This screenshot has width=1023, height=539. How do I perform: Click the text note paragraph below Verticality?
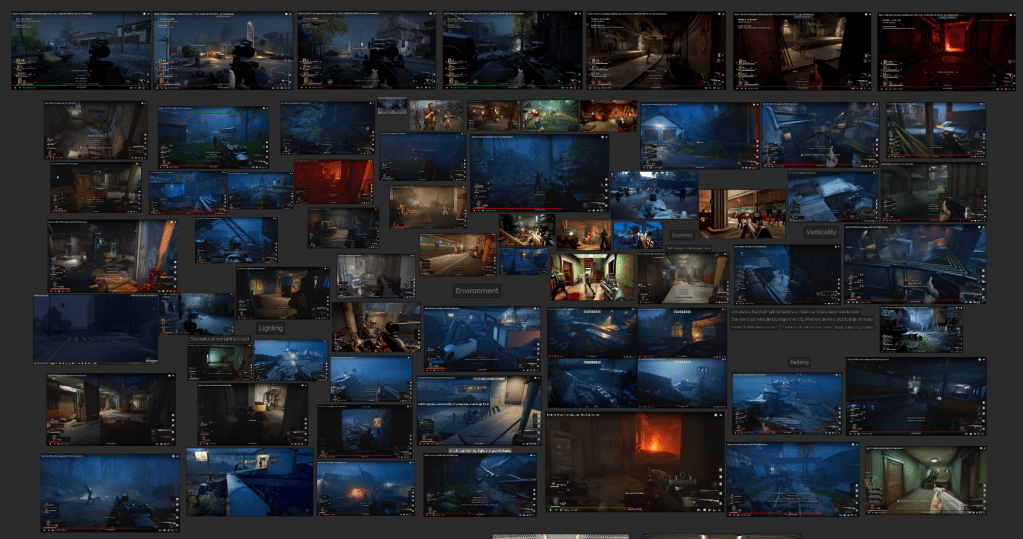click(x=801, y=320)
